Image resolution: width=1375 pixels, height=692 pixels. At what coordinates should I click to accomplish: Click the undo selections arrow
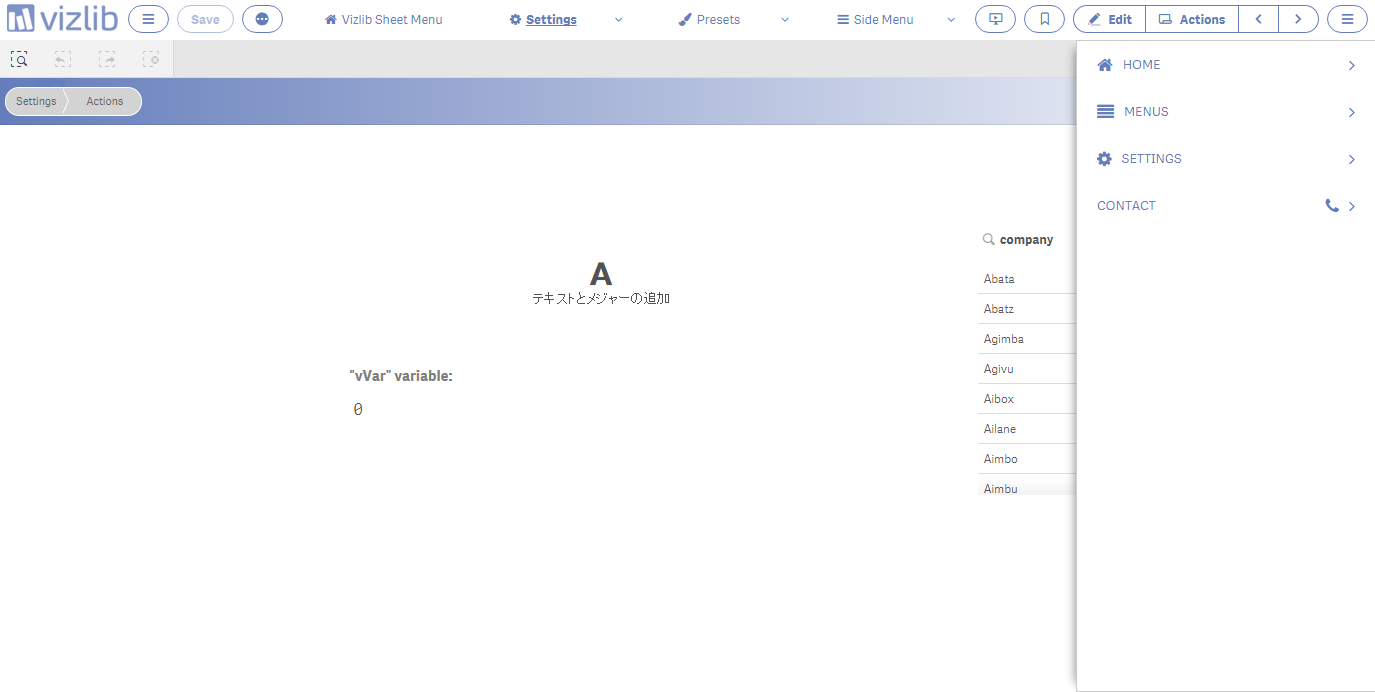[62, 59]
